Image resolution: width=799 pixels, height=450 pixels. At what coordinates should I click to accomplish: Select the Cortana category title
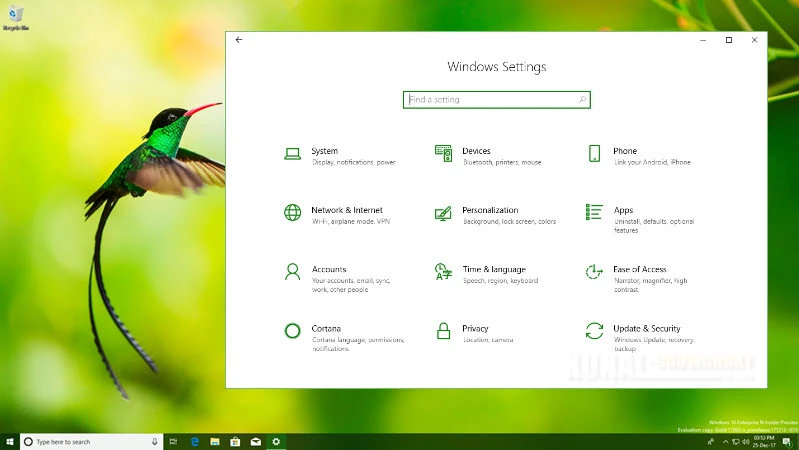click(326, 328)
